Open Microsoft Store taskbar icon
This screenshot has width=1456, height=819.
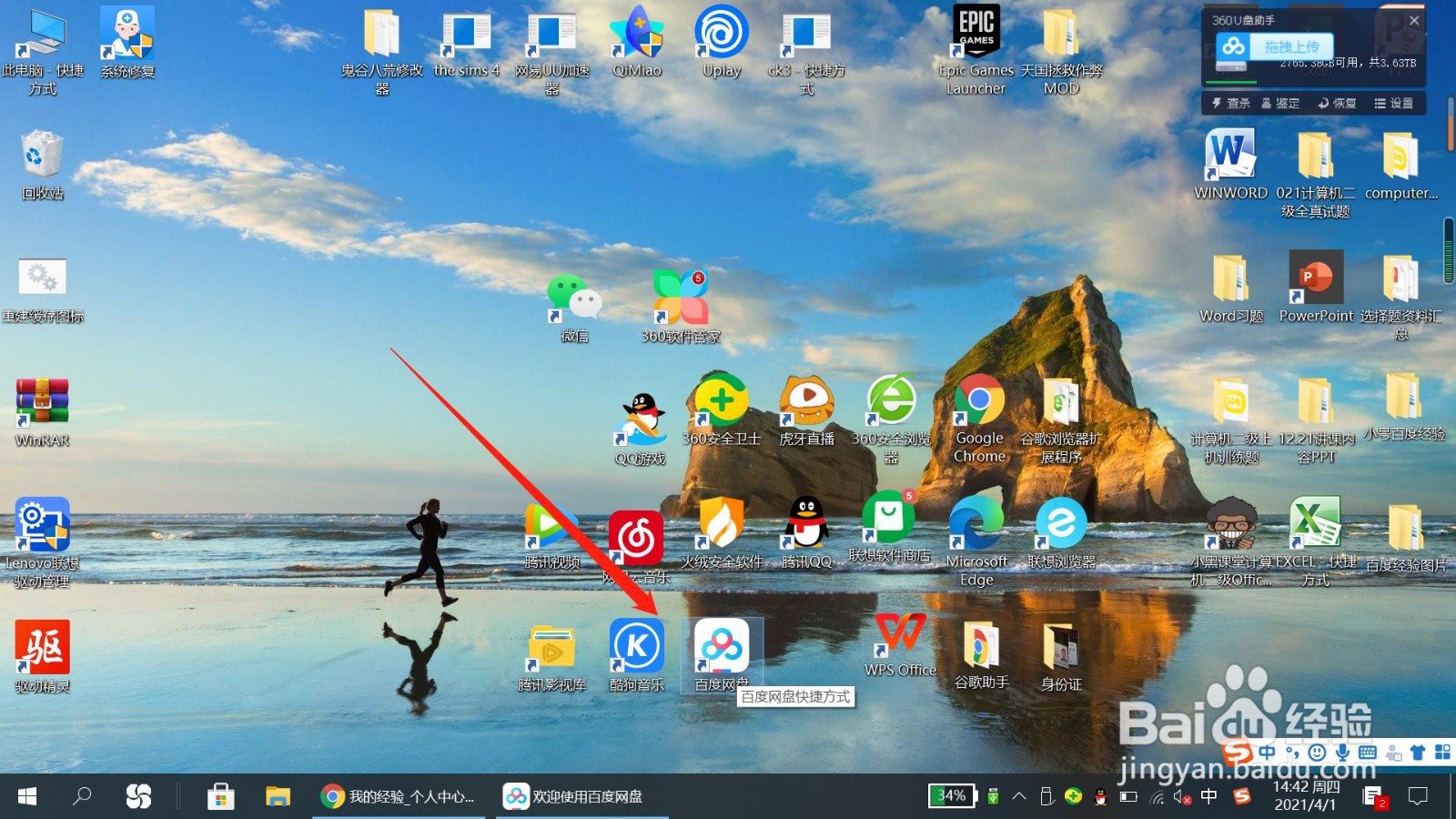pyautogui.click(x=221, y=796)
